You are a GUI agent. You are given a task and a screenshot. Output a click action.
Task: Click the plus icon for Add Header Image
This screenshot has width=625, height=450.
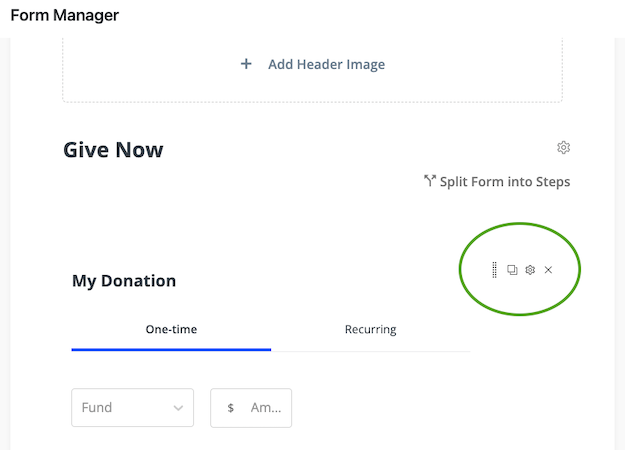pyautogui.click(x=246, y=64)
